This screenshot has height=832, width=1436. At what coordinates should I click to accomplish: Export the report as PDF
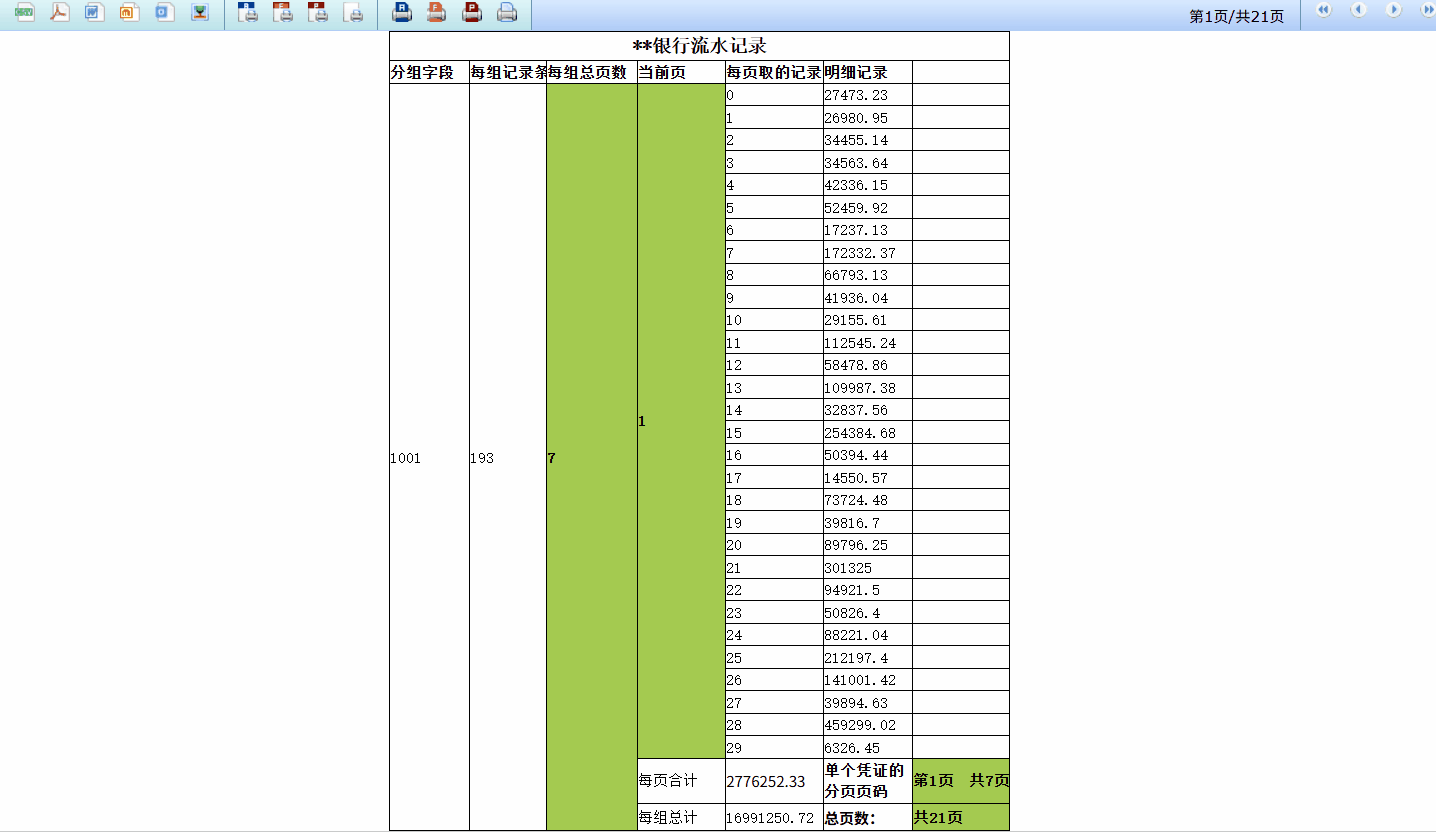click(x=60, y=13)
